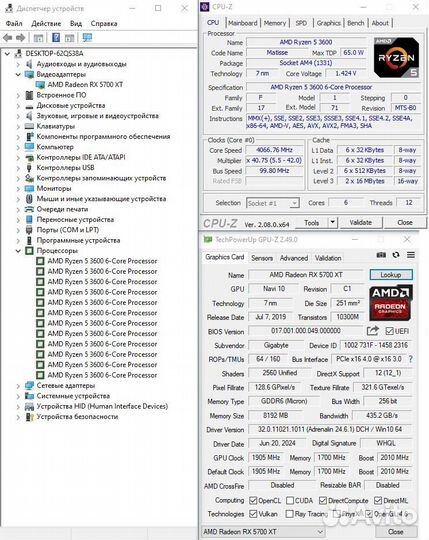Click the Bus Interface question mark in GPU-Z
This screenshot has width=429, height=540.
click(410, 359)
